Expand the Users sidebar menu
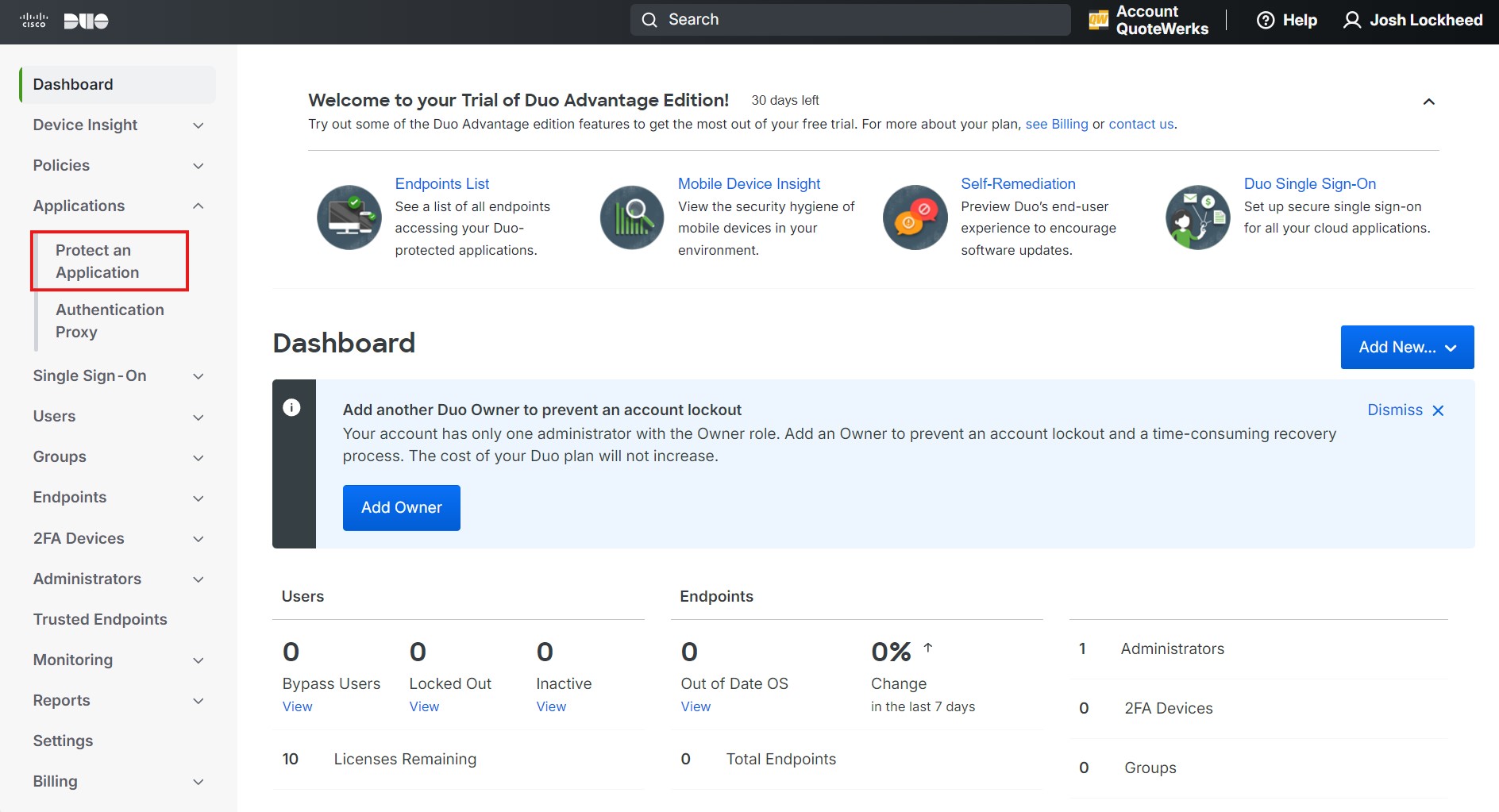 (x=198, y=418)
